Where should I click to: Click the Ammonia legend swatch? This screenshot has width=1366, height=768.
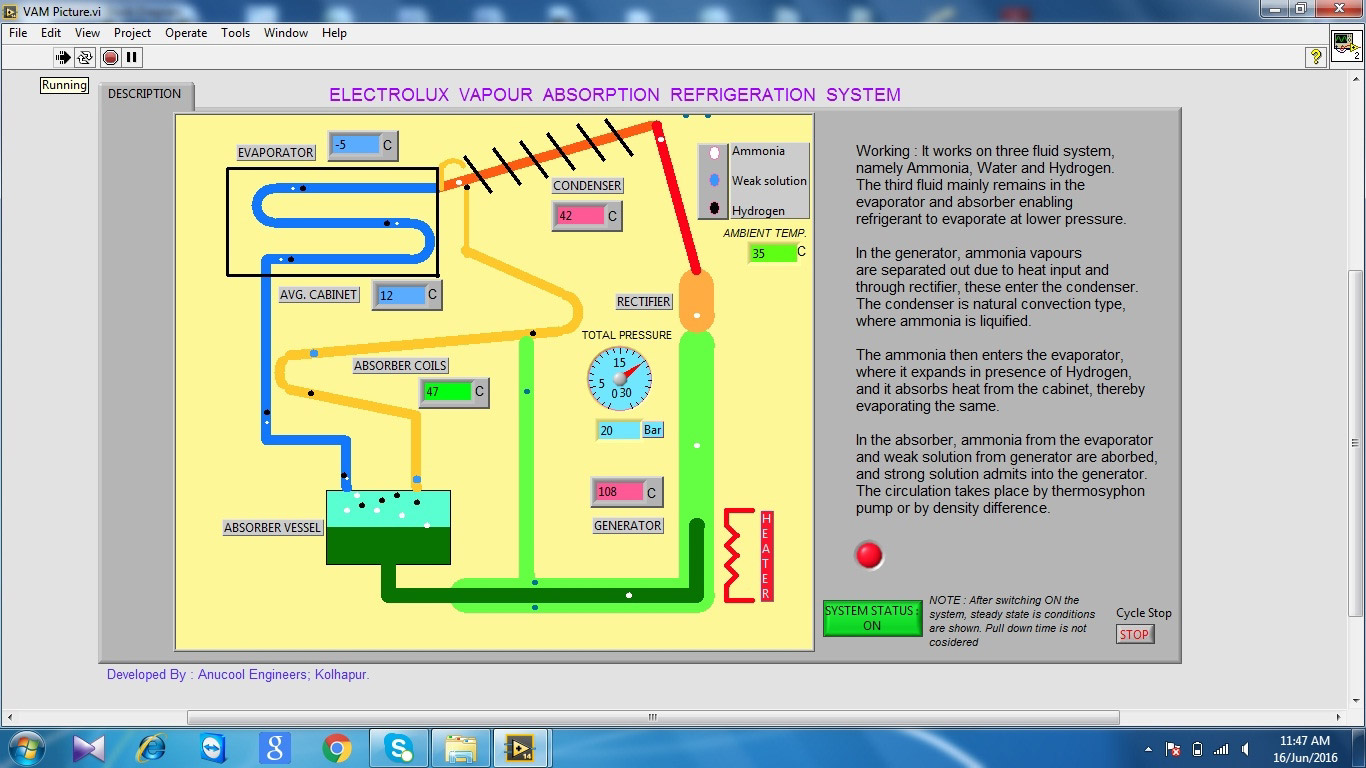pyautogui.click(x=714, y=153)
